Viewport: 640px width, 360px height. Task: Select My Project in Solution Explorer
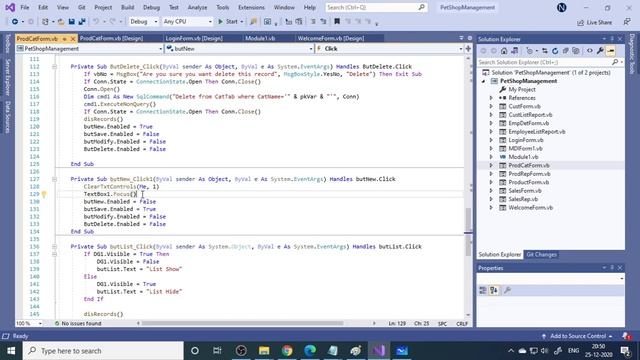(522, 89)
